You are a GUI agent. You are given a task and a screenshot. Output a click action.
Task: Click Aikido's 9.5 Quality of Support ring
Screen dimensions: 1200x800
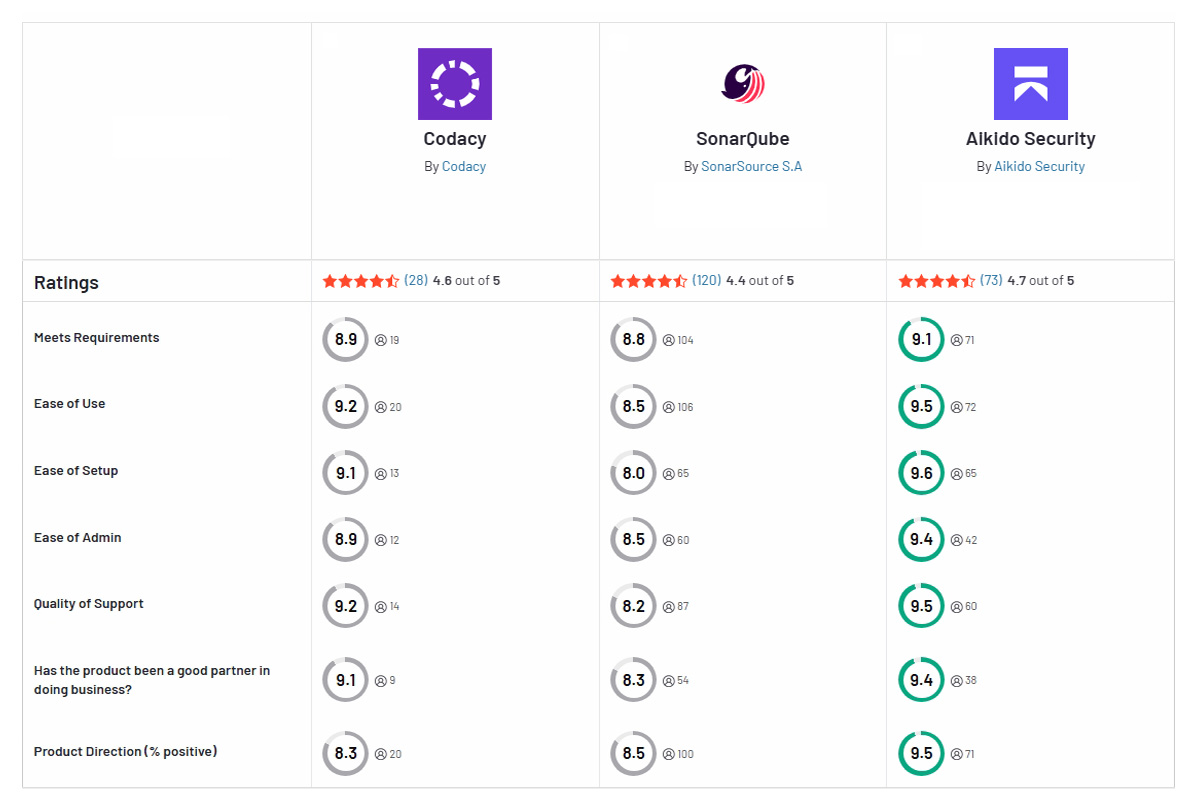tap(922, 606)
